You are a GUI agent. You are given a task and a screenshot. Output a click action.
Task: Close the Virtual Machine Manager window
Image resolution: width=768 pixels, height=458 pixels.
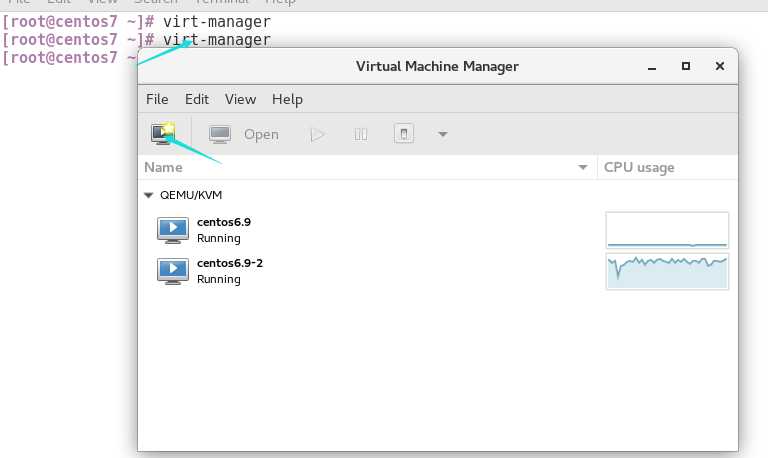tap(720, 66)
